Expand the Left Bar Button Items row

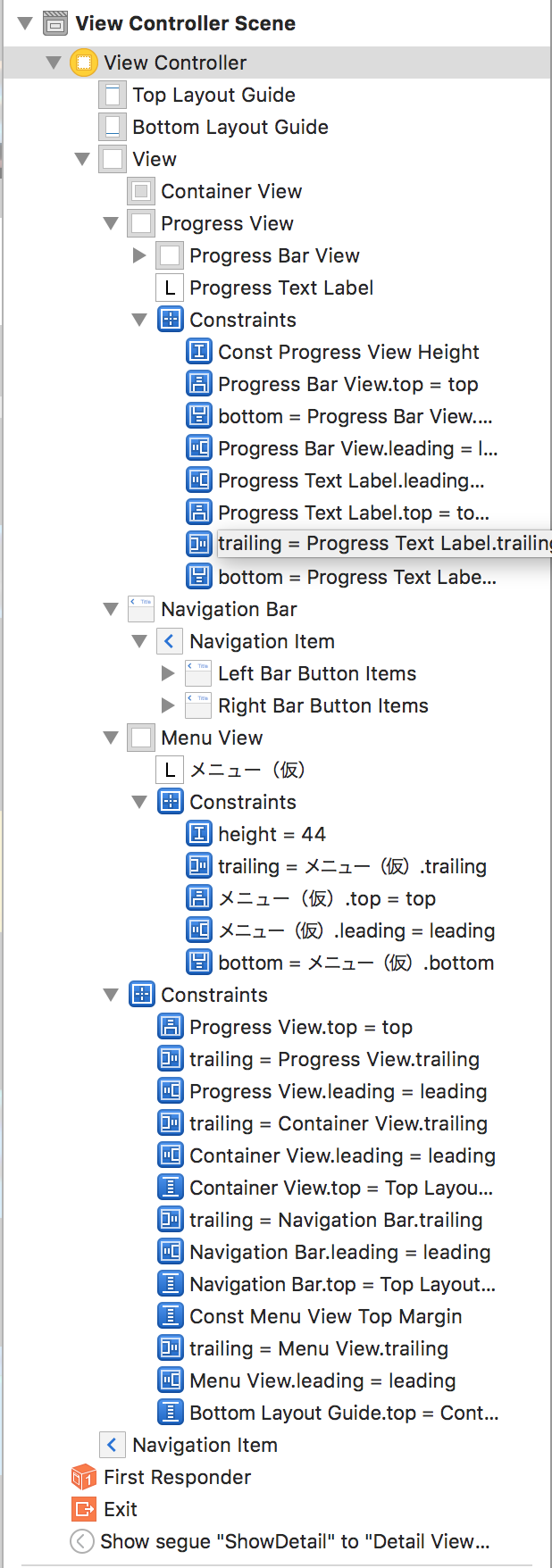pos(168,673)
